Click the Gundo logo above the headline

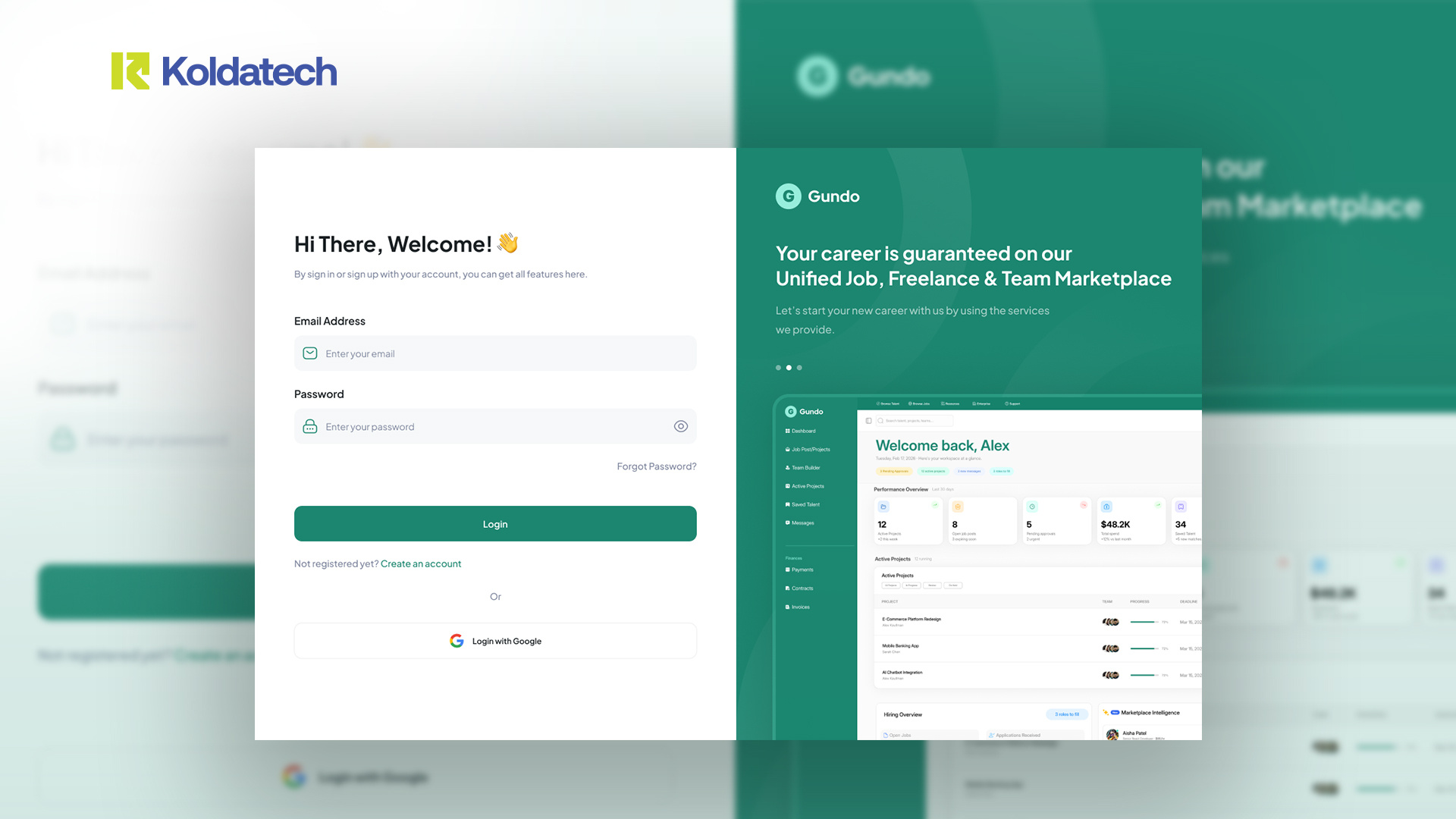817,196
